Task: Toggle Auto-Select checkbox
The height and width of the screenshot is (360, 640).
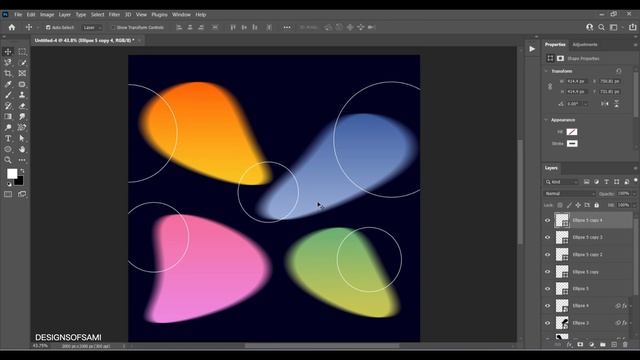Action: tap(48, 27)
